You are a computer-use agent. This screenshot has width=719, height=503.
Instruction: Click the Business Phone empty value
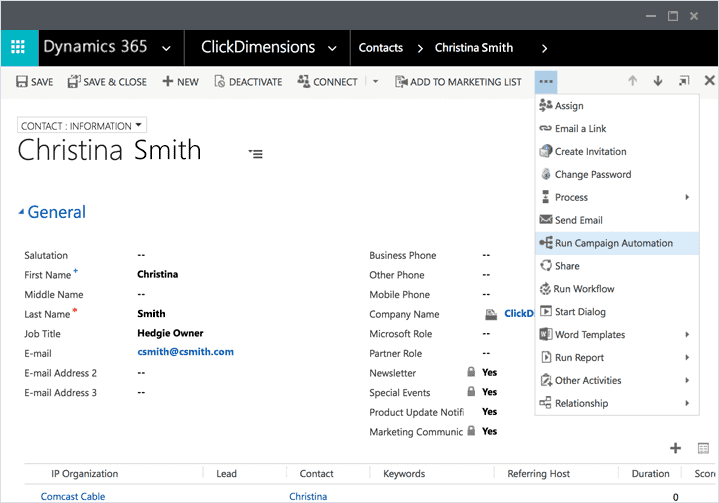click(x=486, y=255)
